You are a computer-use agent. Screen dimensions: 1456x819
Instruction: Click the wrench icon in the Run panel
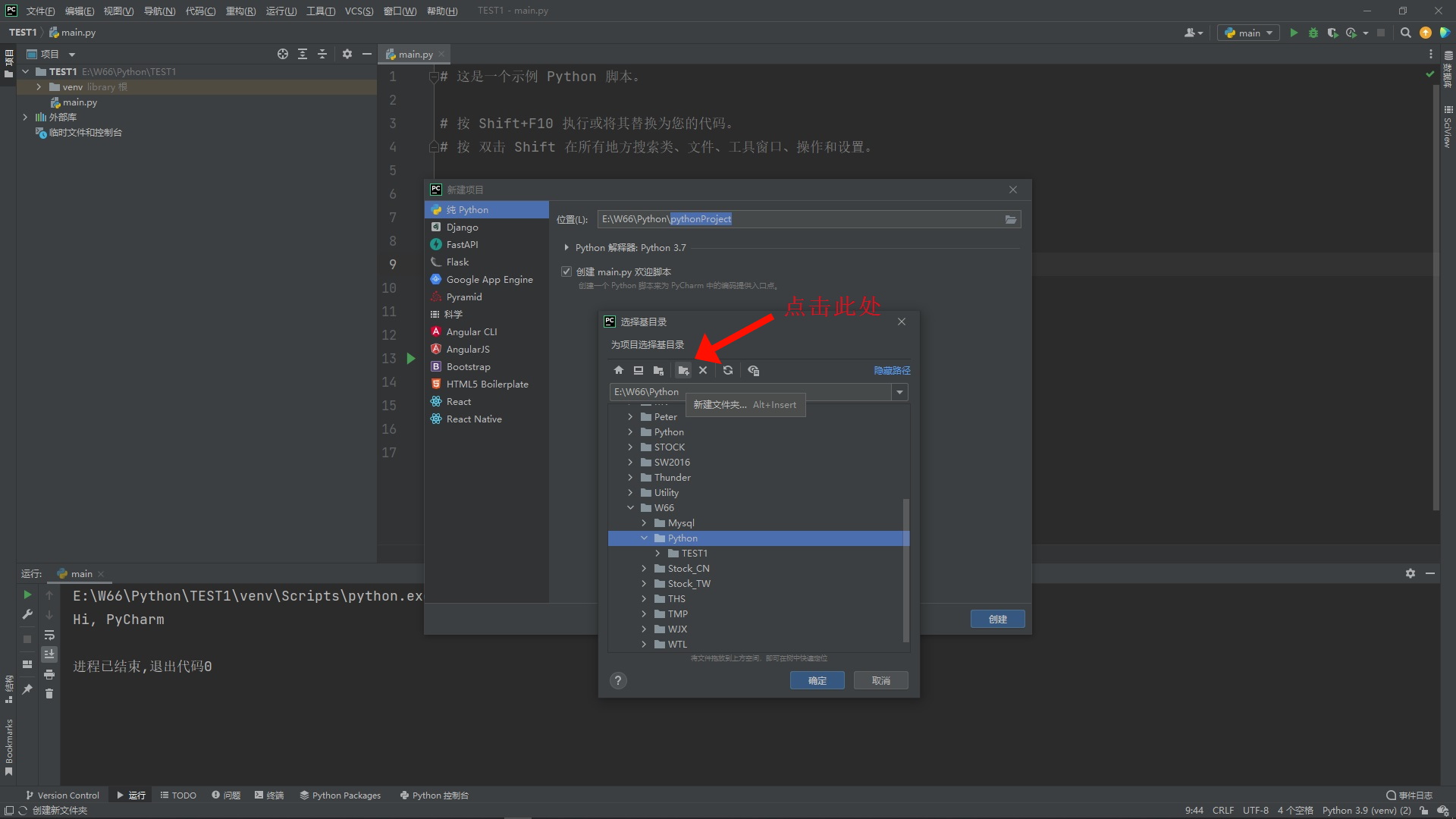(x=27, y=614)
